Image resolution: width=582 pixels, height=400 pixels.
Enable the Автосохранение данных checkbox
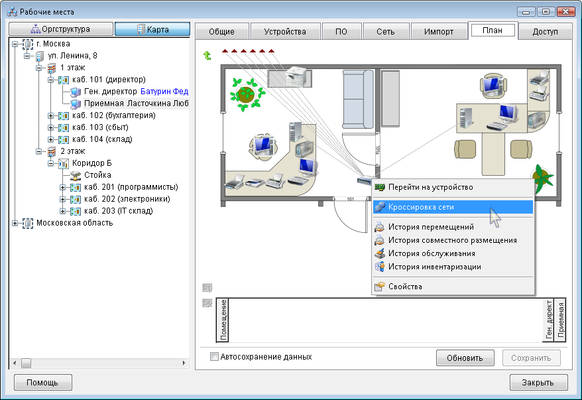click(214, 357)
